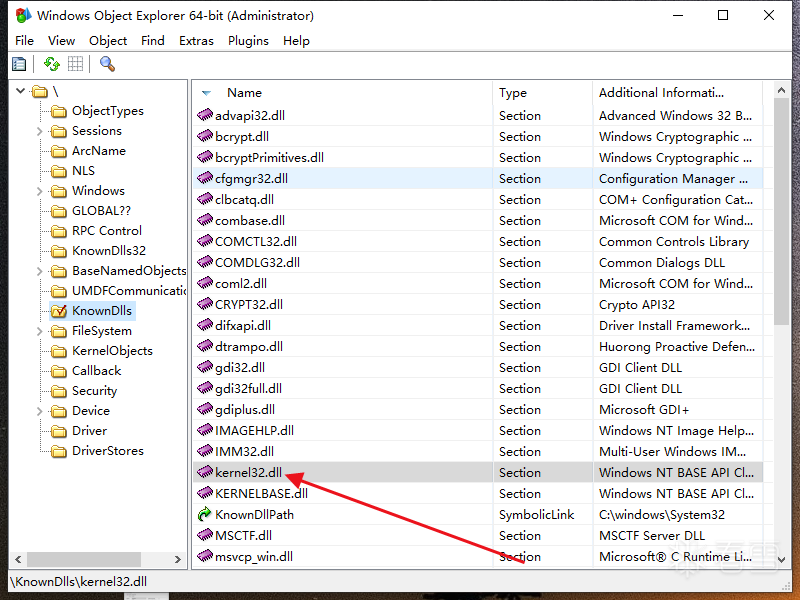Select the KnownDlls folder icon in tree
Image resolution: width=800 pixels, height=600 pixels.
pyautogui.click(x=59, y=311)
